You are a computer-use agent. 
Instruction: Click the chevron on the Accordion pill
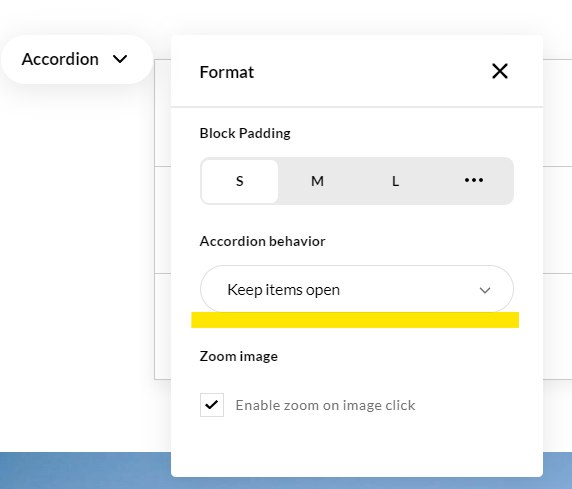pyautogui.click(x=120, y=59)
